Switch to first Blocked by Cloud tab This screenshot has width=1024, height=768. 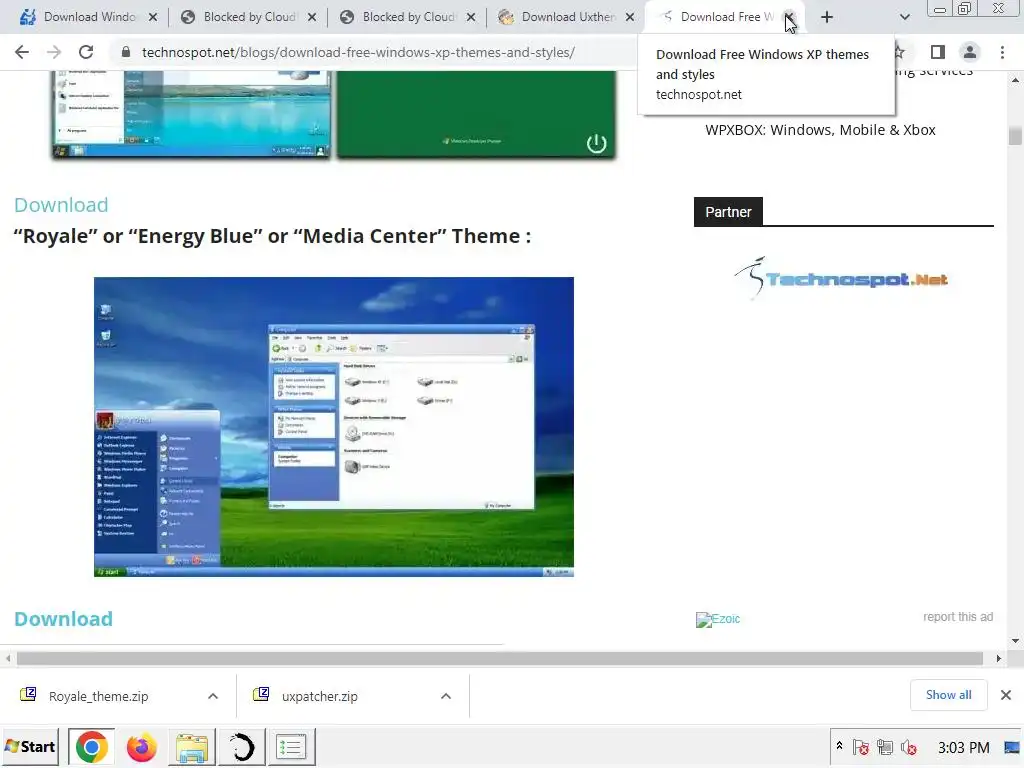point(248,17)
